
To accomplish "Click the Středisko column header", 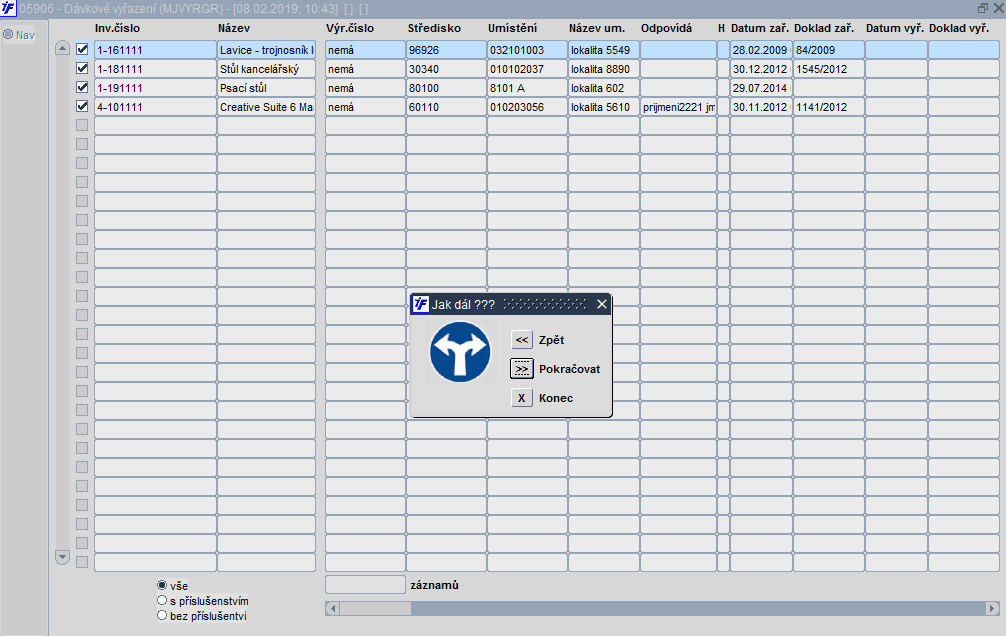I will point(434,28).
